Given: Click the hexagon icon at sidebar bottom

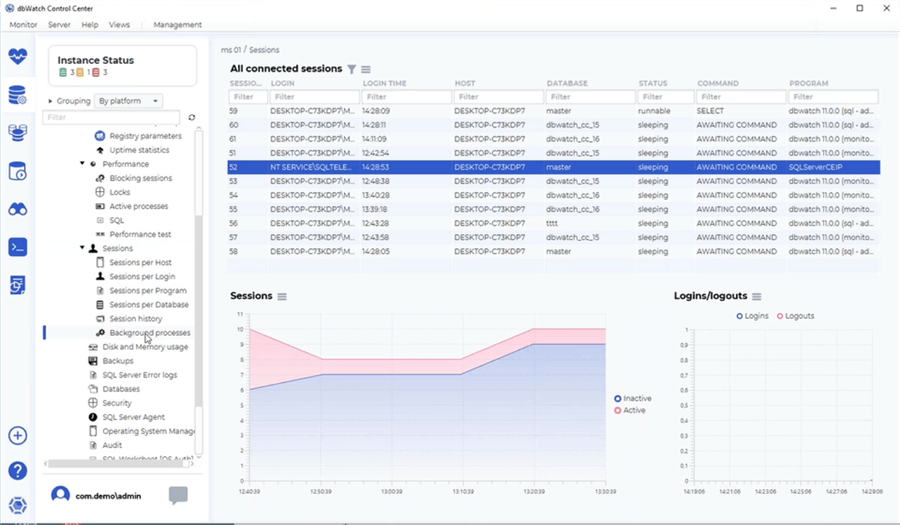Looking at the screenshot, I should click(x=18, y=506).
